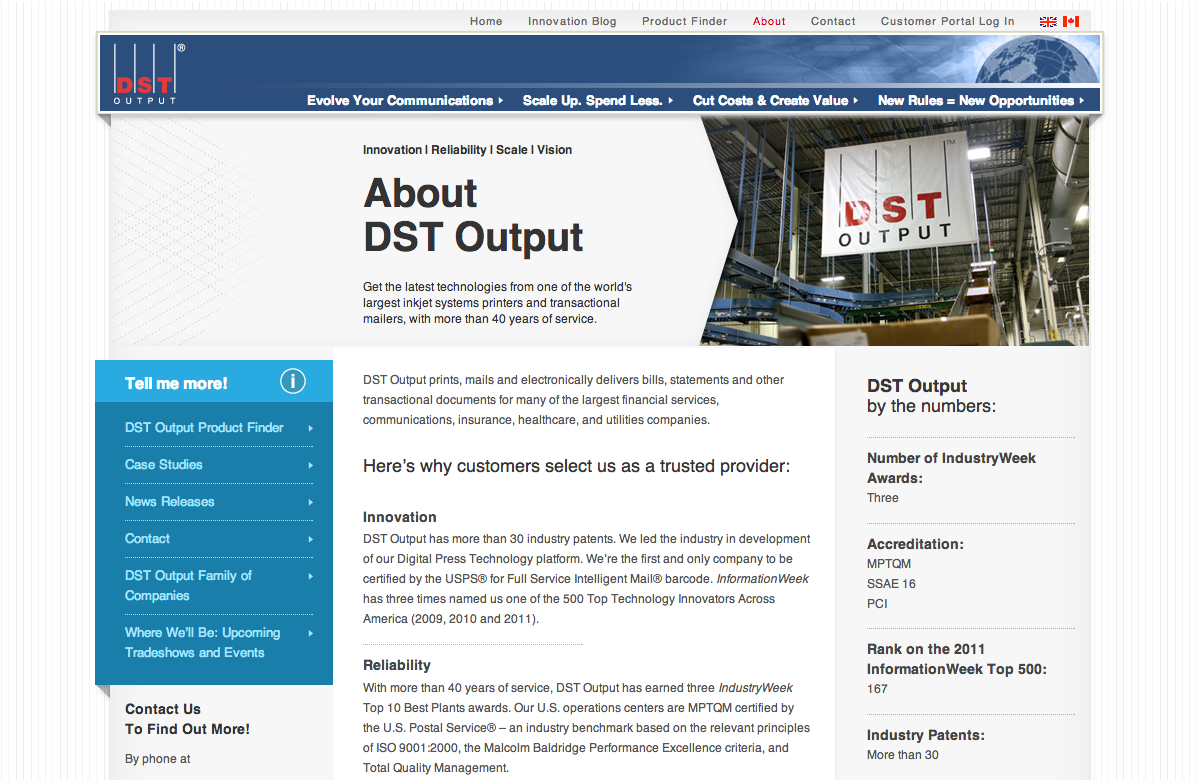The width and height of the screenshot is (1200, 780).
Task: Click 'Number of IndustryWeek Awards' label
Action: point(951,468)
